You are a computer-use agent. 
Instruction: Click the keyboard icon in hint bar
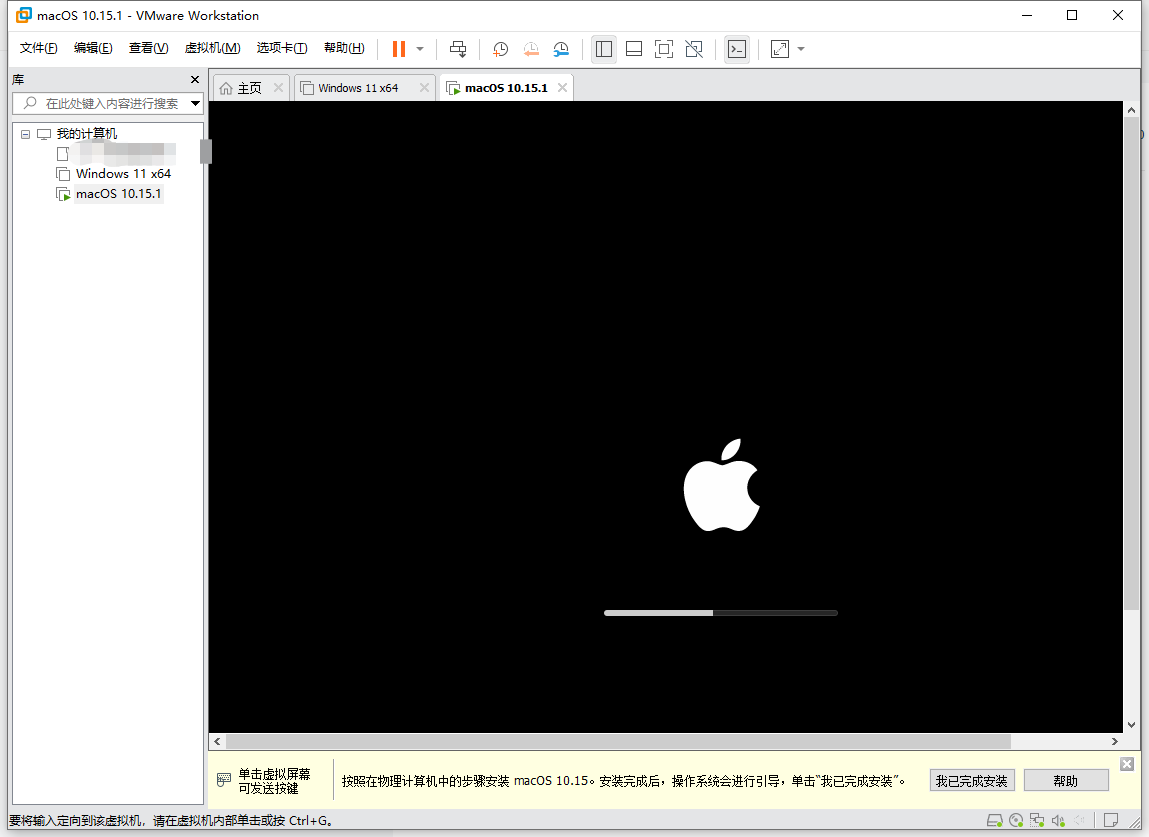(x=224, y=781)
